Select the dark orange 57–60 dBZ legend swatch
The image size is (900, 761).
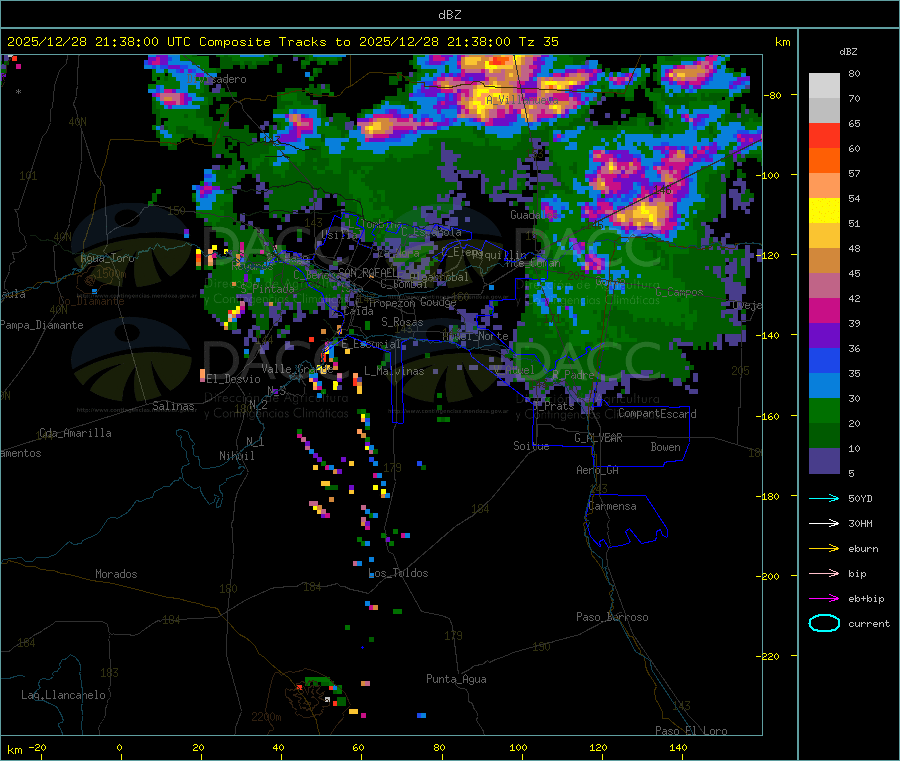[x=824, y=161]
